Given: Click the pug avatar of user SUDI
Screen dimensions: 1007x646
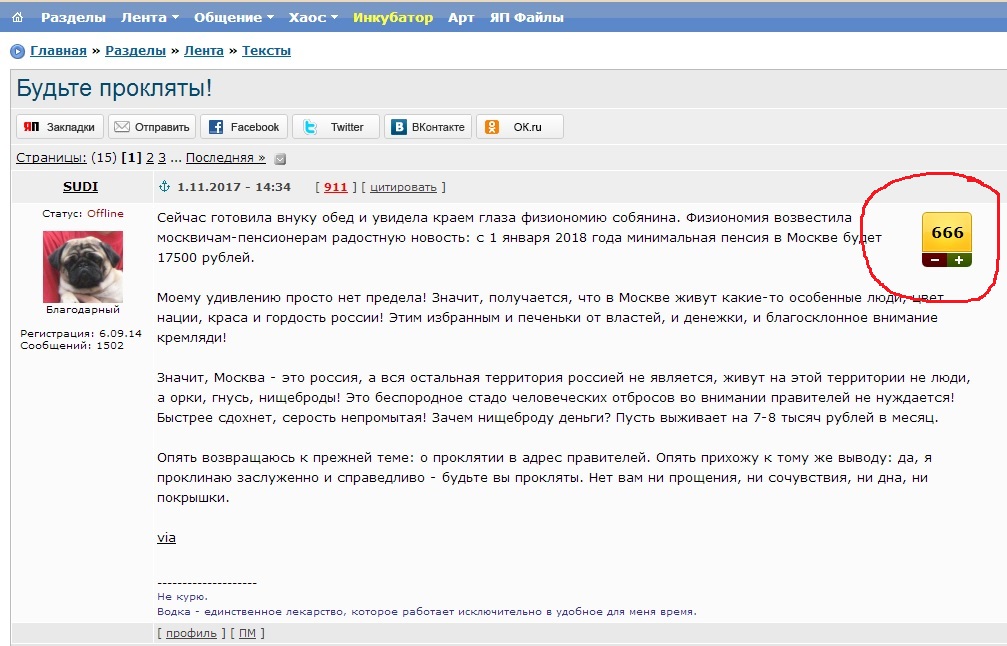Looking at the screenshot, I should (x=83, y=266).
